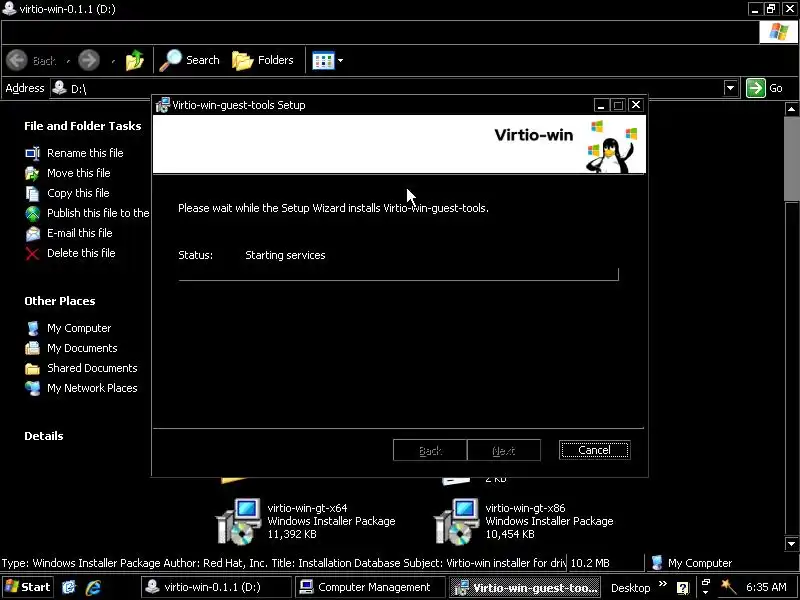Click the Shared Documents folder icon
800x600 pixels.
[x=33, y=368]
